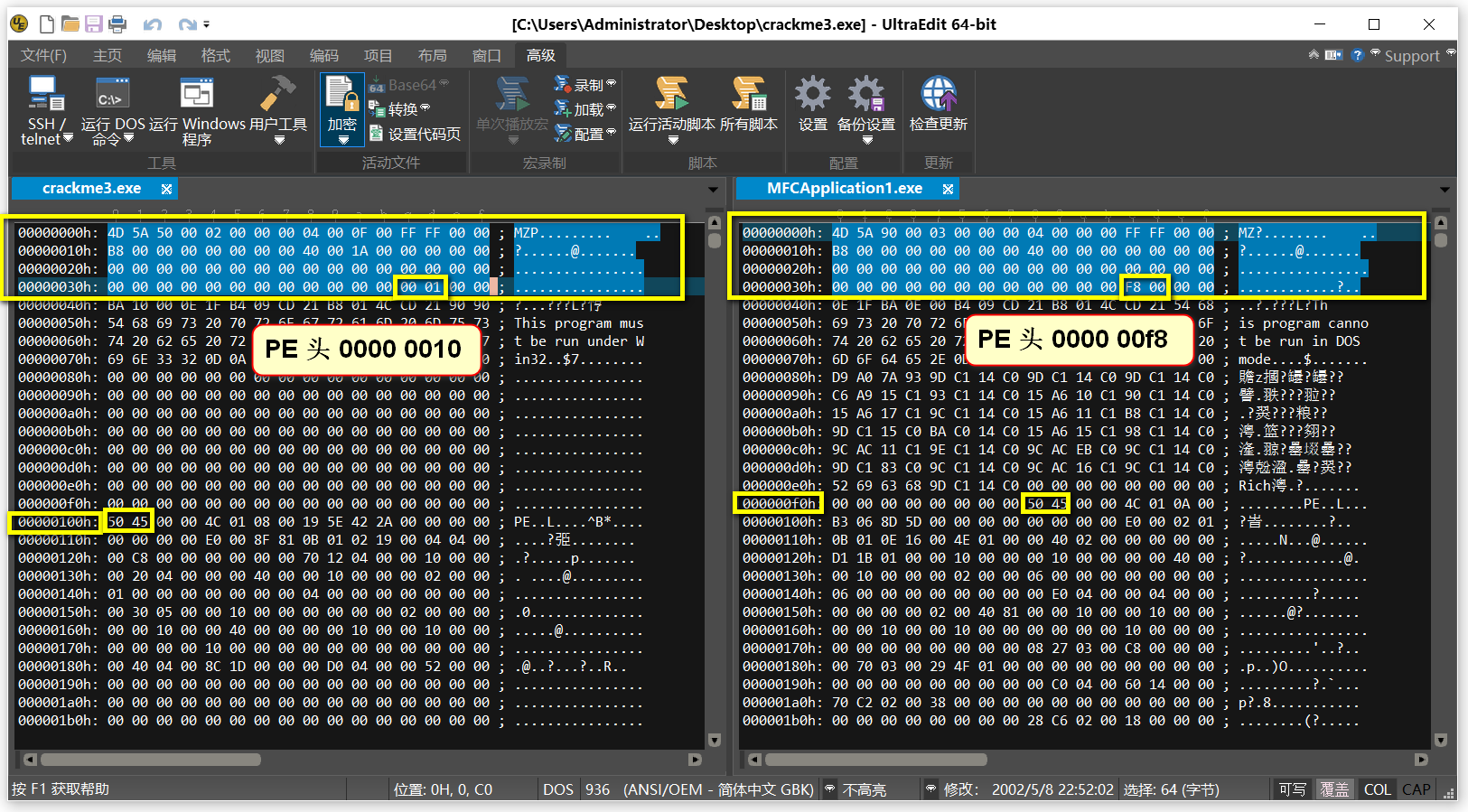Switch to the 格式 ribbon tab
This screenshot has width=1468, height=812.
click(215, 55)
